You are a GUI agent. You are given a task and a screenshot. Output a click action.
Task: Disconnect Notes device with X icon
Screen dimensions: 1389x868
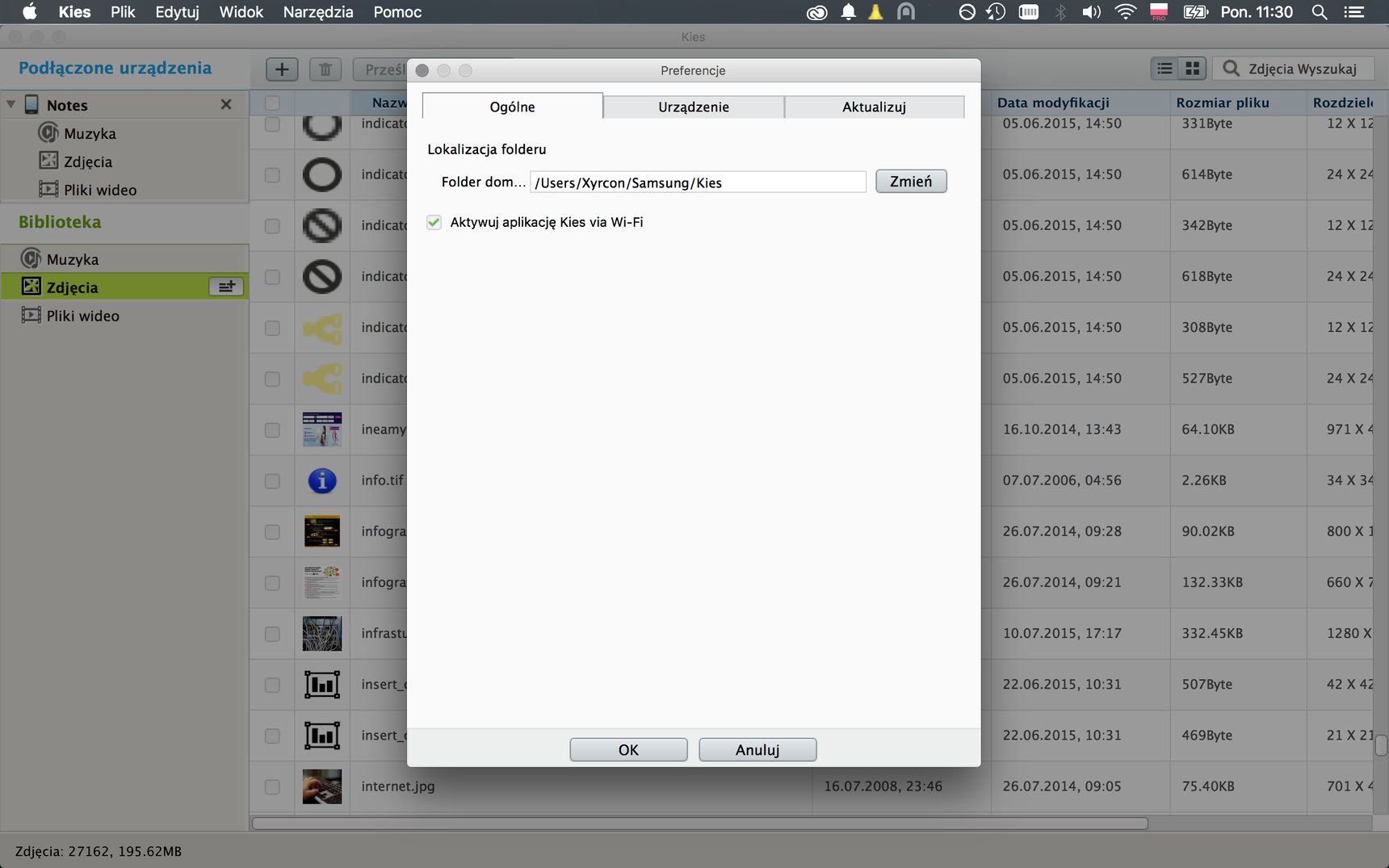pos(226,104)
